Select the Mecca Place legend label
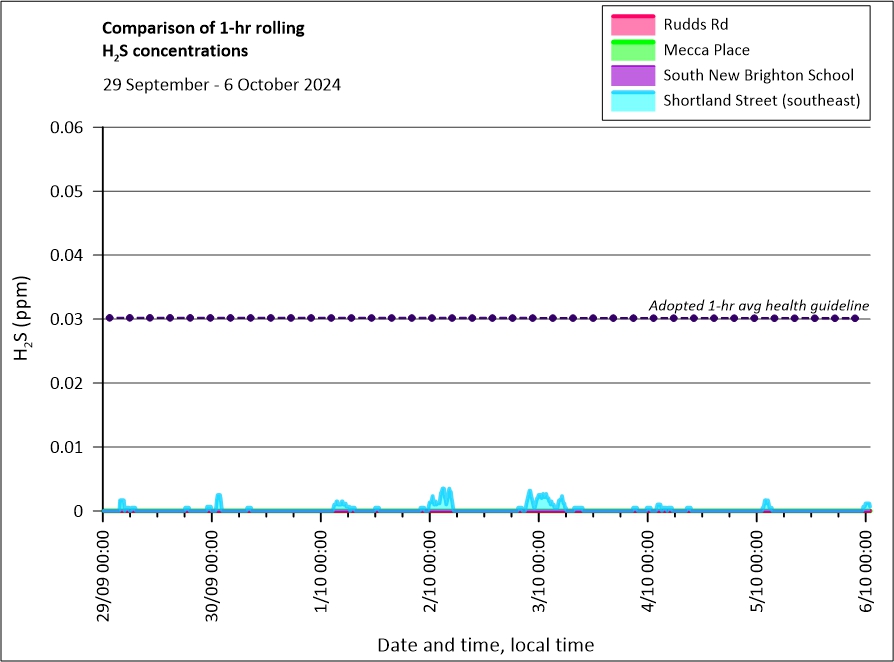Image resolution: width=894 pixels, height=662 pixels. coord(706,50)
